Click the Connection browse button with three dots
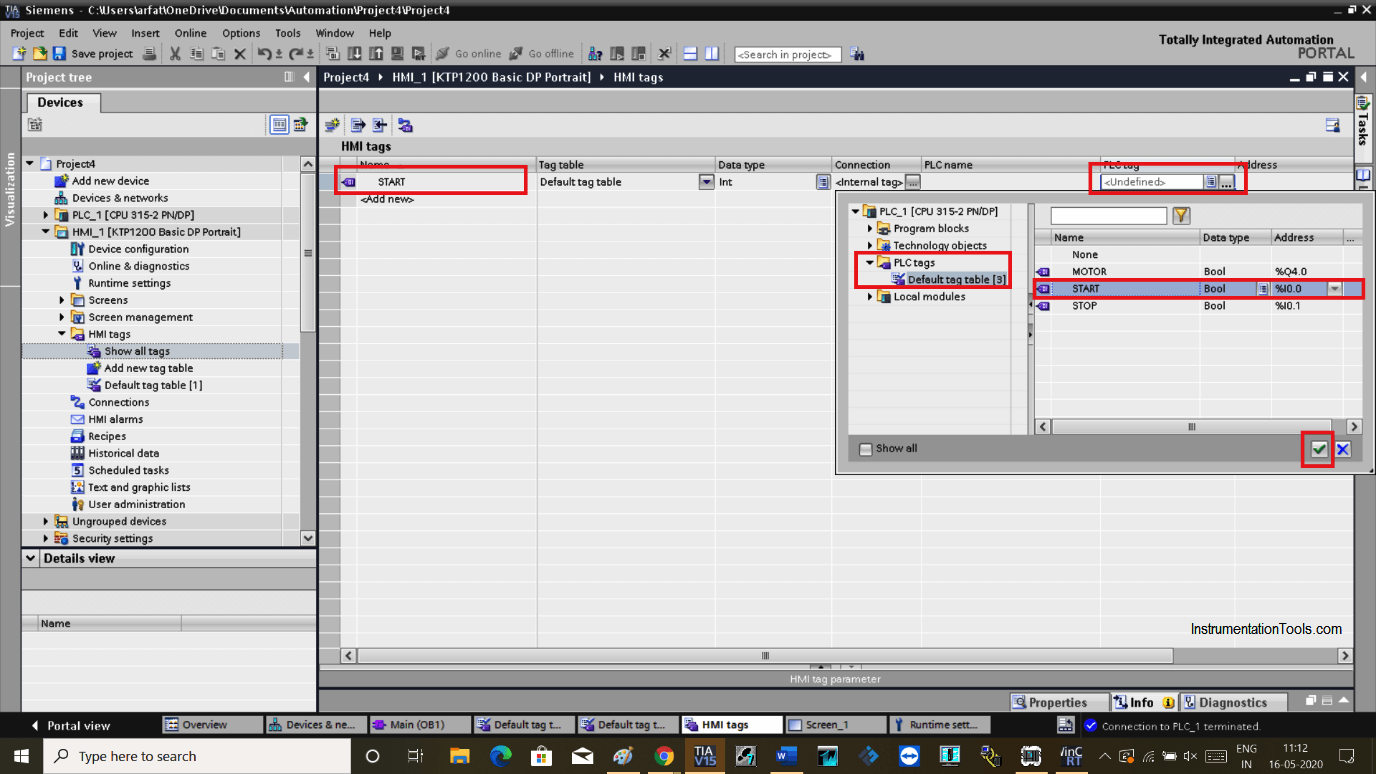1376x774 pixels. (x=913, y=182)
